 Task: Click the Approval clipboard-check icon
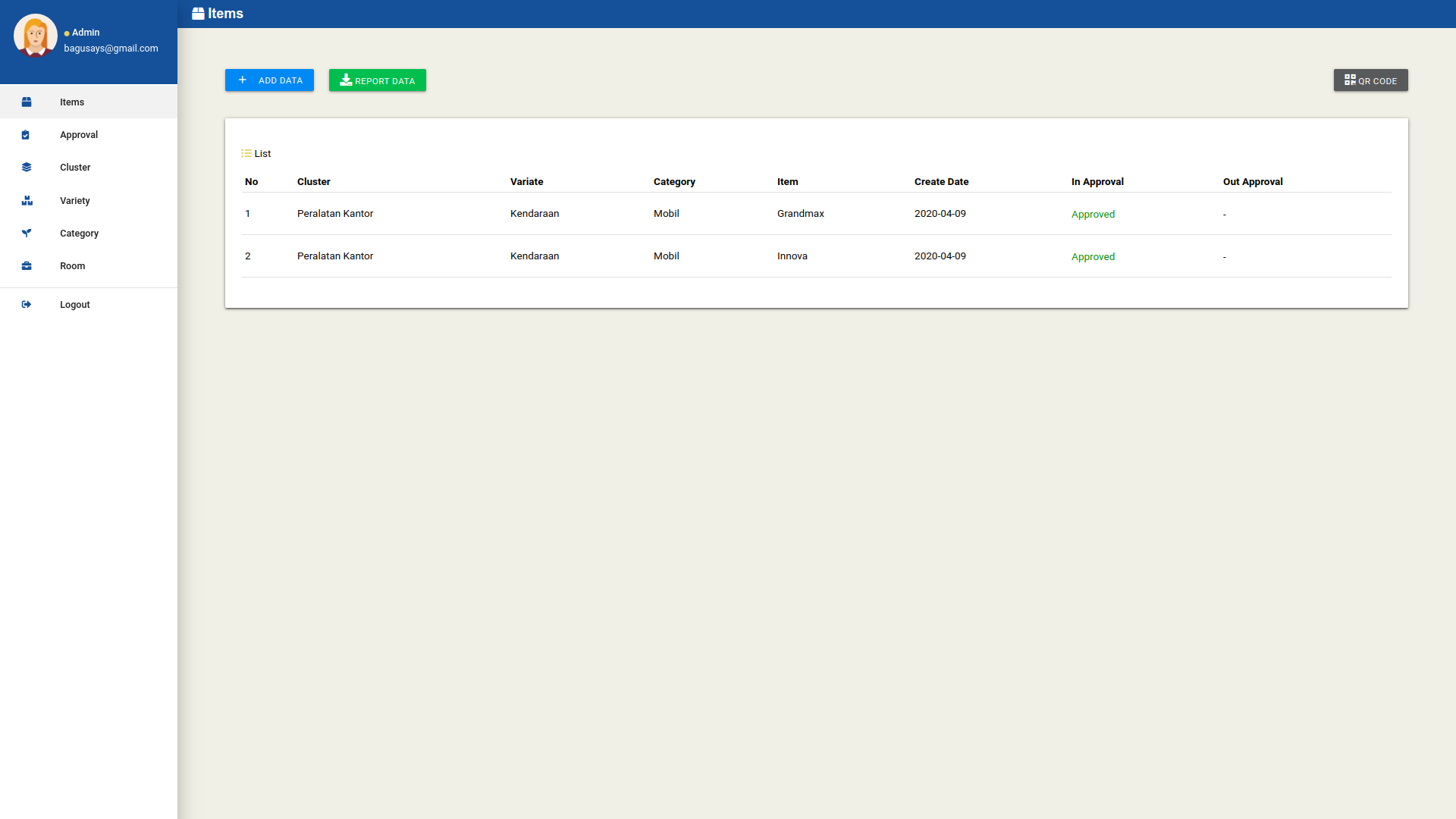(x=26, y=135)
